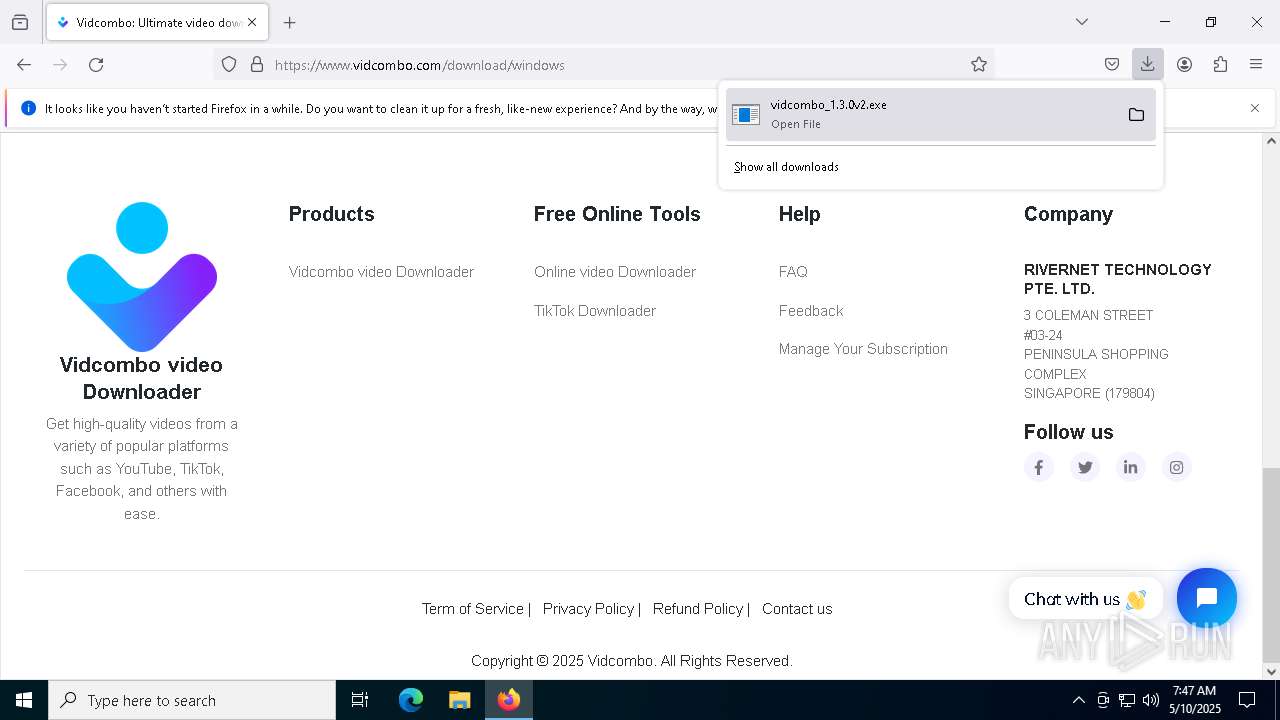The width and height of the screenshot is (1280, 720).
Task: Save page to Pocket
Action: (x=1112, y=65)
